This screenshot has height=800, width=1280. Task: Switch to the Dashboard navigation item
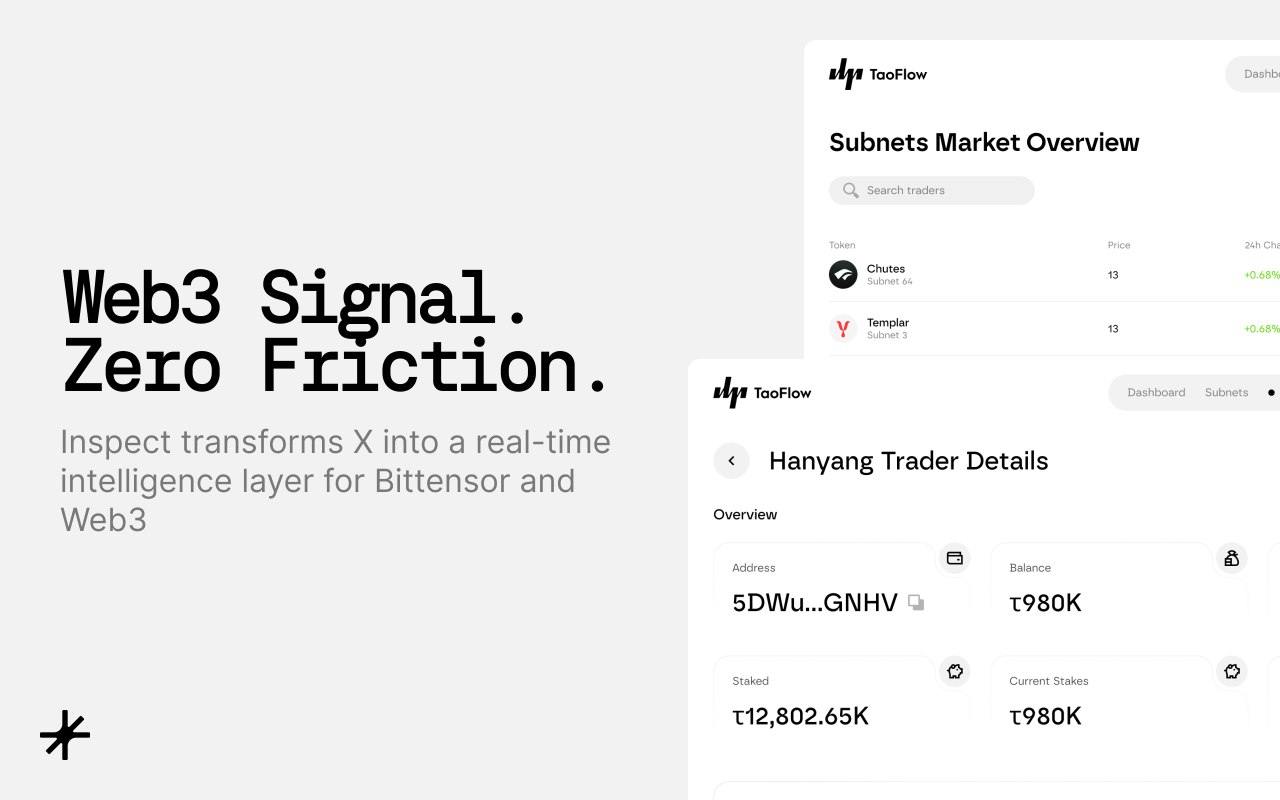point(1156,392)
